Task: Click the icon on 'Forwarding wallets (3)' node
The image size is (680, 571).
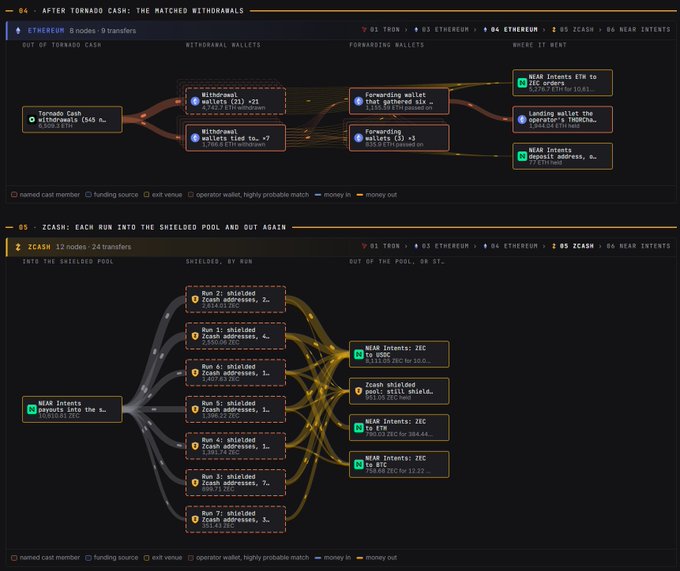Action: [359, 138]
